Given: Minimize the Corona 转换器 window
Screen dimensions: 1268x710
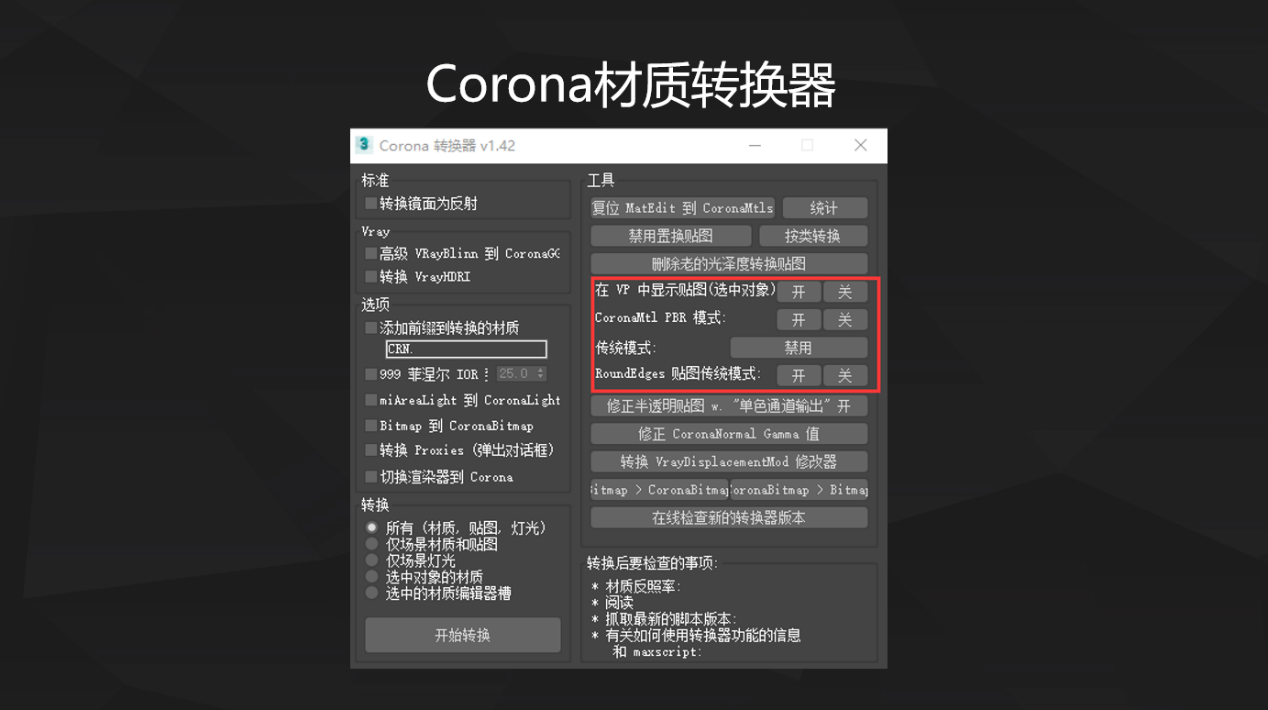Looking at the screenshot, I should [756, 145].
